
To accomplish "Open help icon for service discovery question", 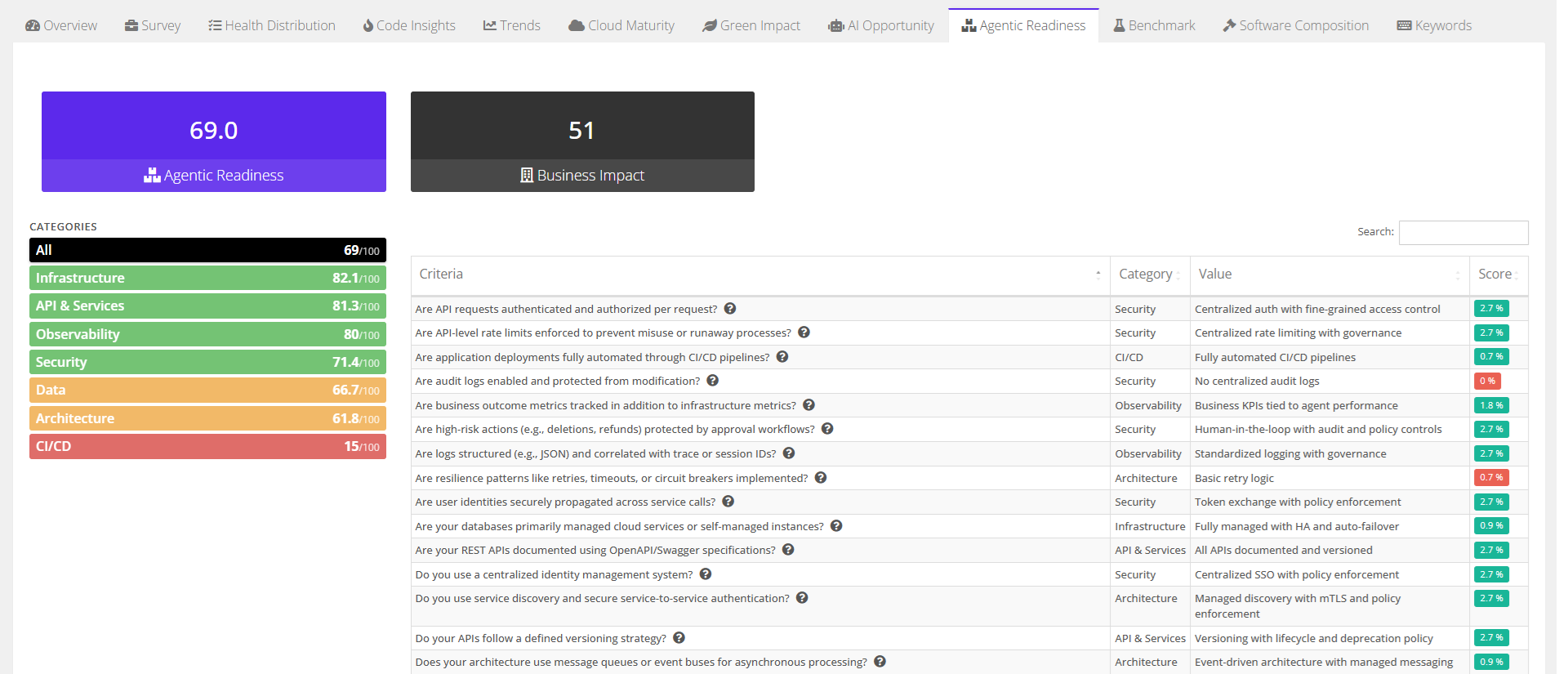I will pos(802,598).
